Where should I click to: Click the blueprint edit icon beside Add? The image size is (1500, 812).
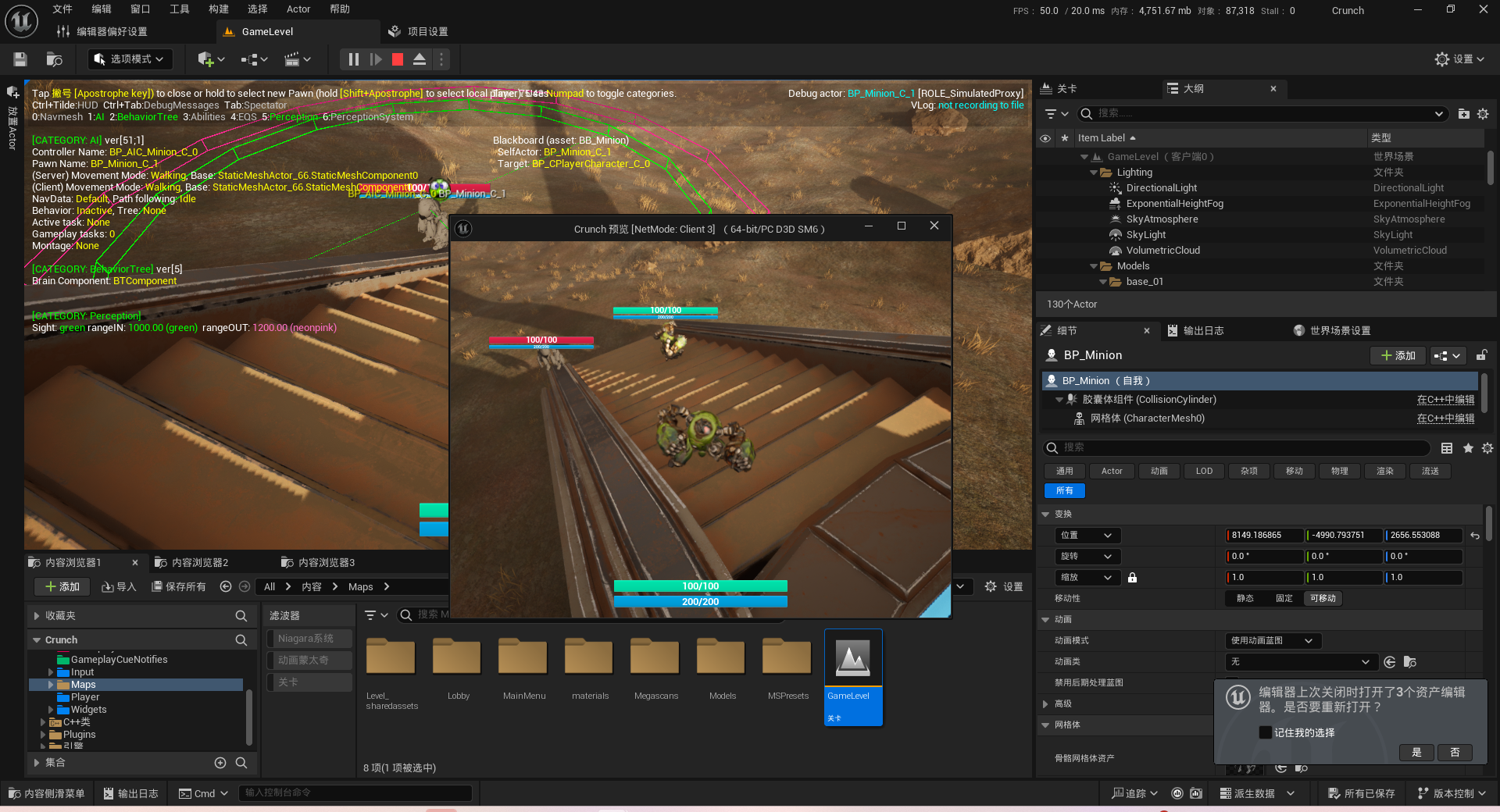coord(1447,355)
